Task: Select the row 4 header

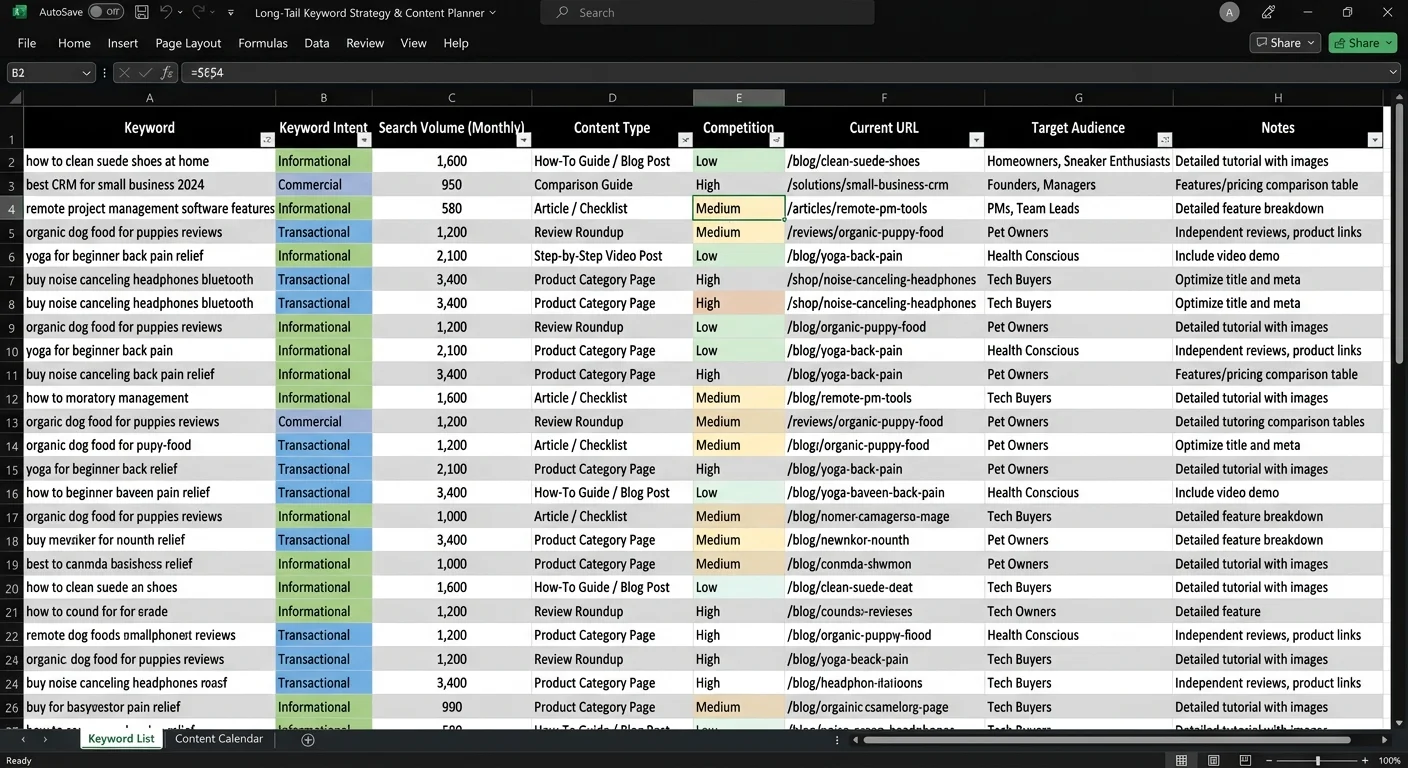Action: pos(12,209)
